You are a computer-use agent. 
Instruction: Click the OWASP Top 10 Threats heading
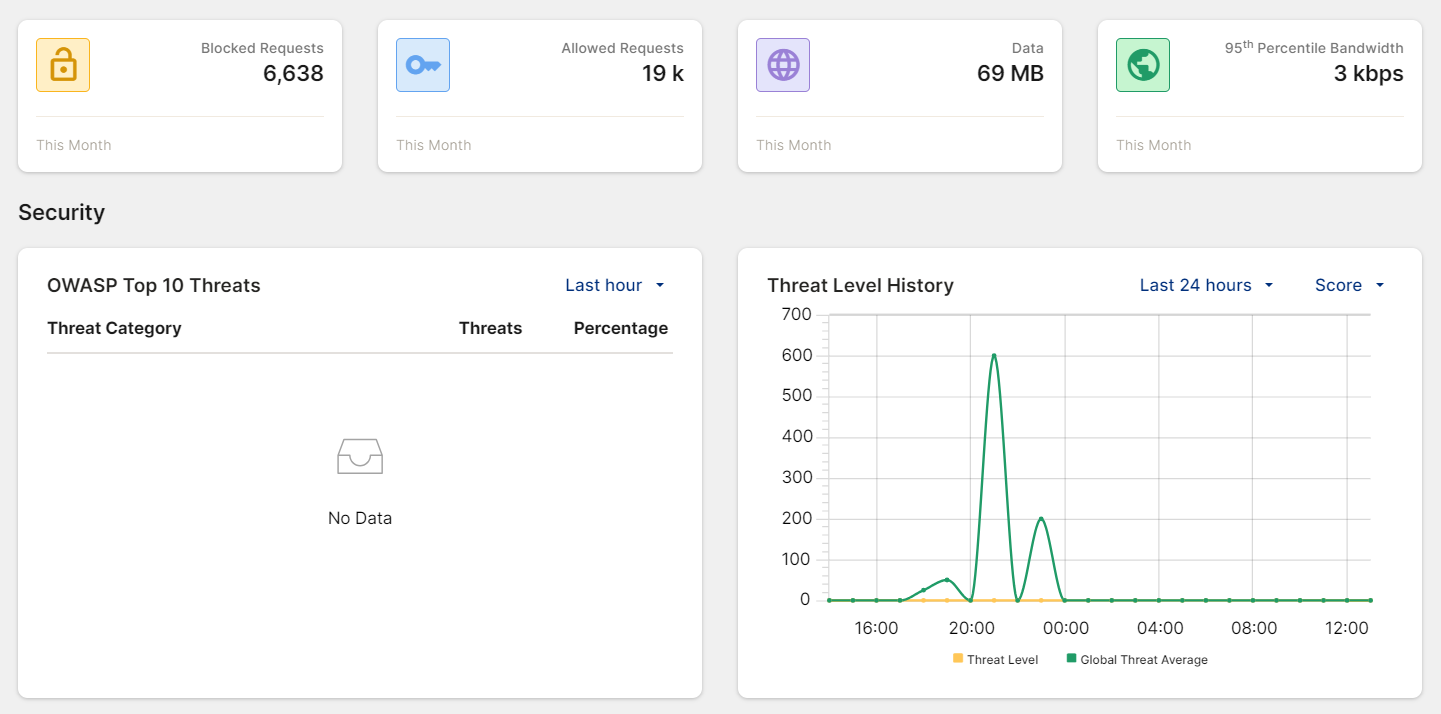[x=154, y=285]
